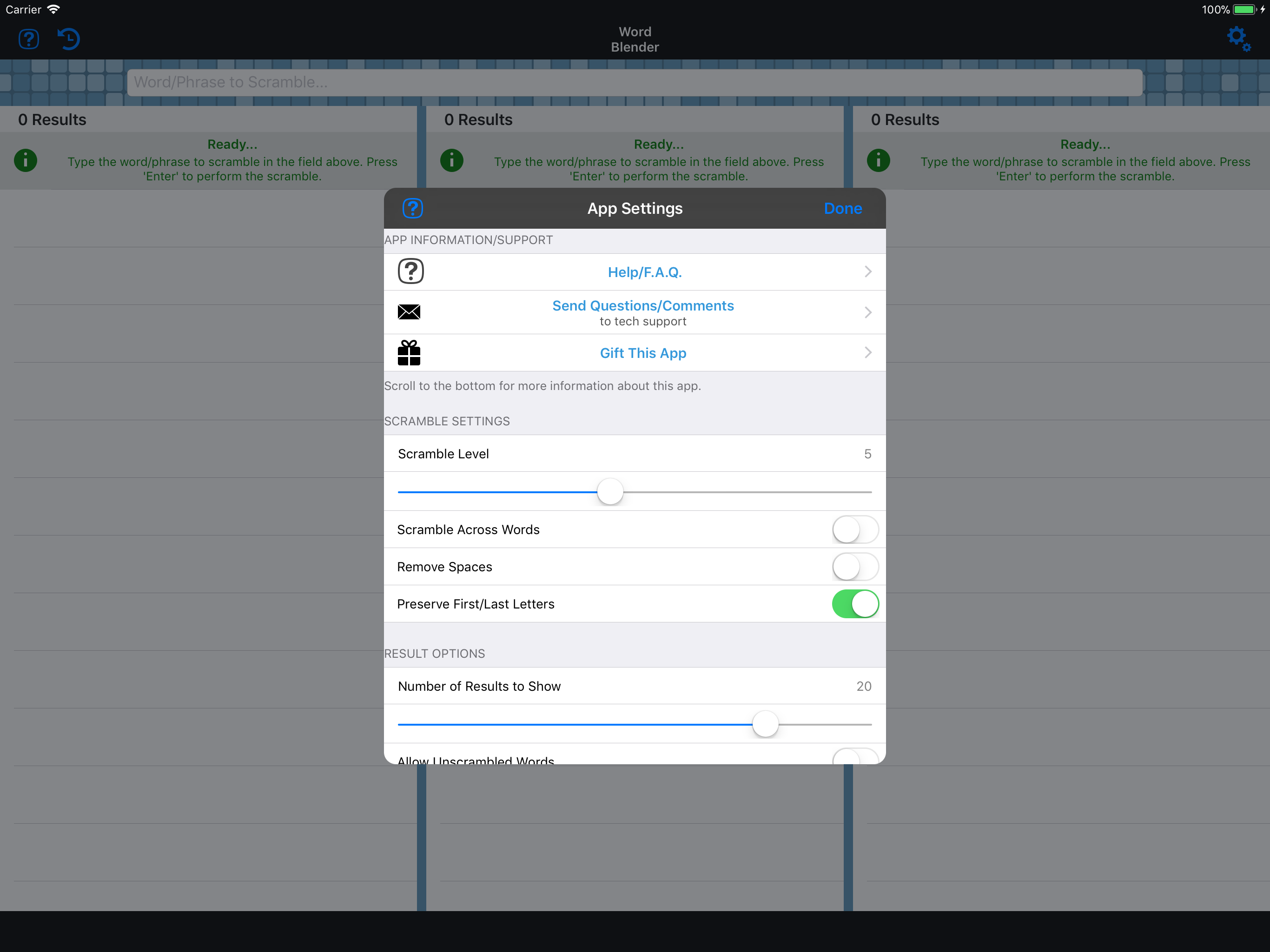1270x952 pixels.
Task: Open the scramble history clock icon
Action: tap(69, 39)
